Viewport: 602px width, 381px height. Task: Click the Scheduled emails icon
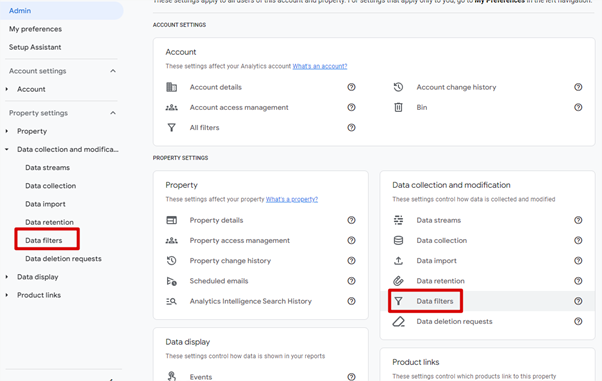point(171,281)
